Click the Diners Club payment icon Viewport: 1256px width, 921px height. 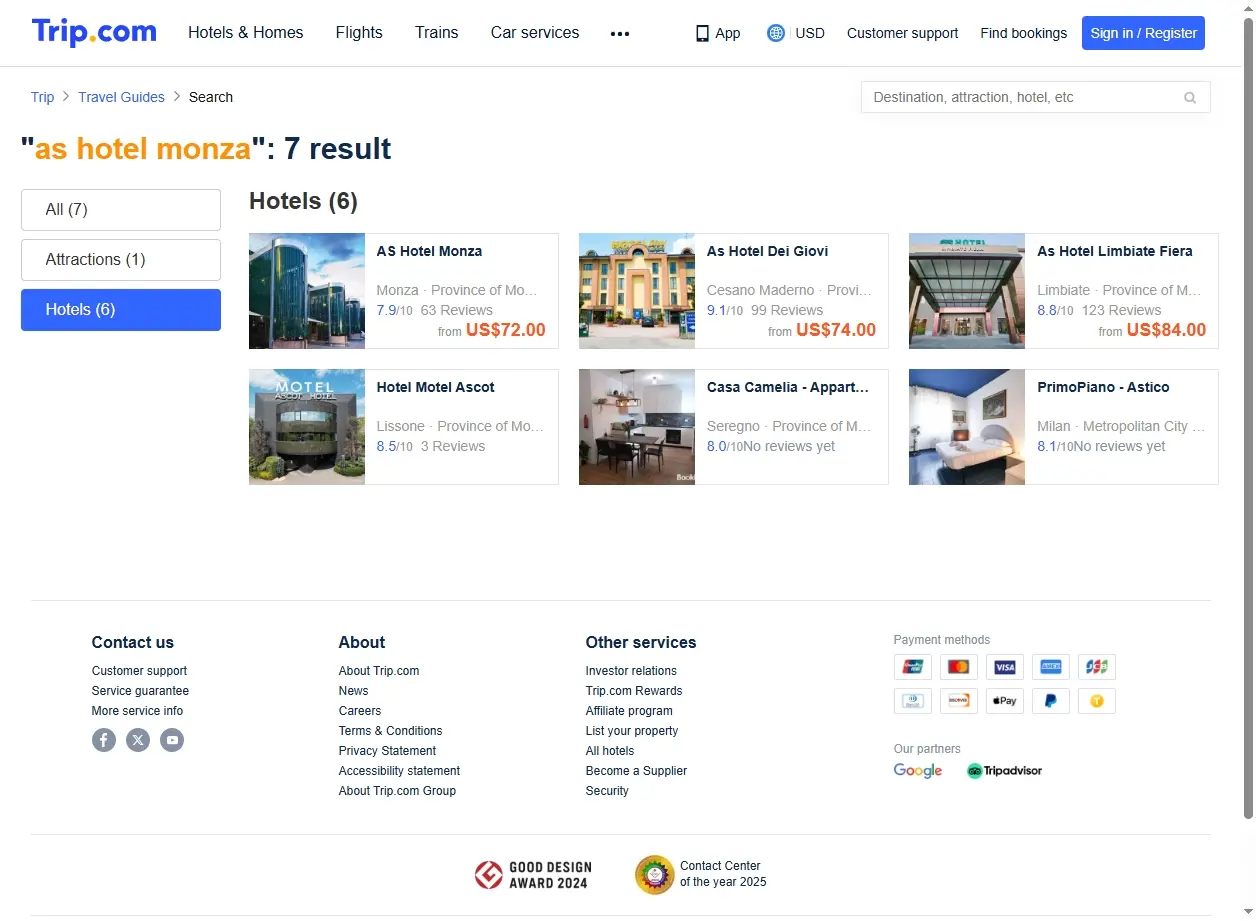tap(913, 701)
